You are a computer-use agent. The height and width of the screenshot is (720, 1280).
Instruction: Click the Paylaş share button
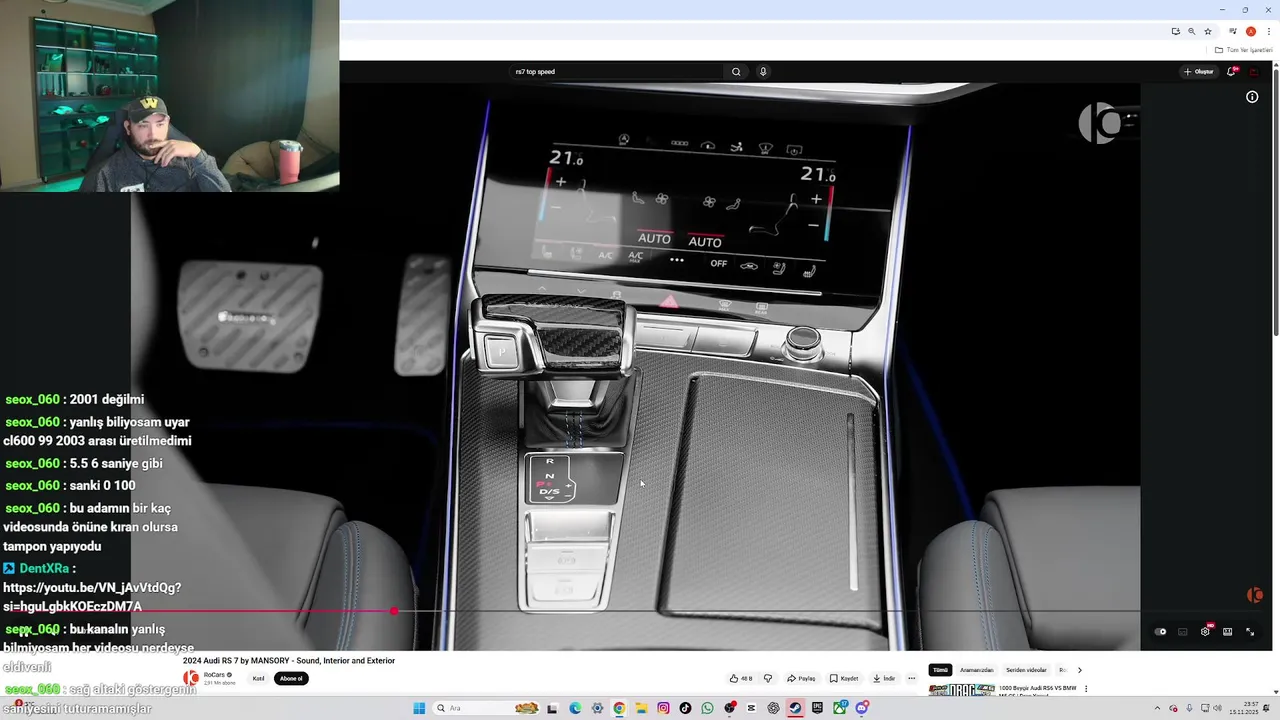pyautogui.click(x=801, y=678)
